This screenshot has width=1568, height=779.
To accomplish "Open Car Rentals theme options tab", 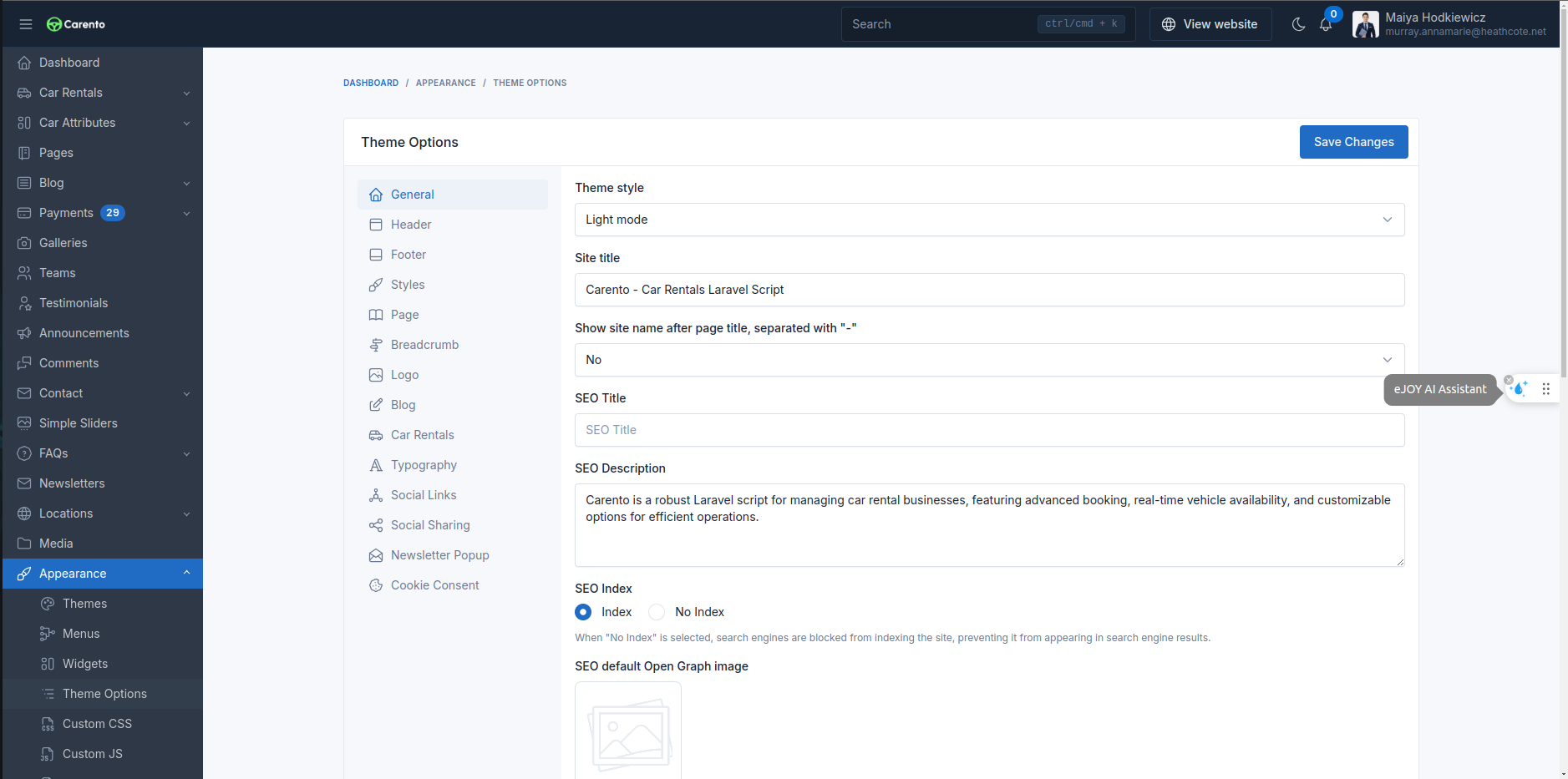I will [453, 435].
